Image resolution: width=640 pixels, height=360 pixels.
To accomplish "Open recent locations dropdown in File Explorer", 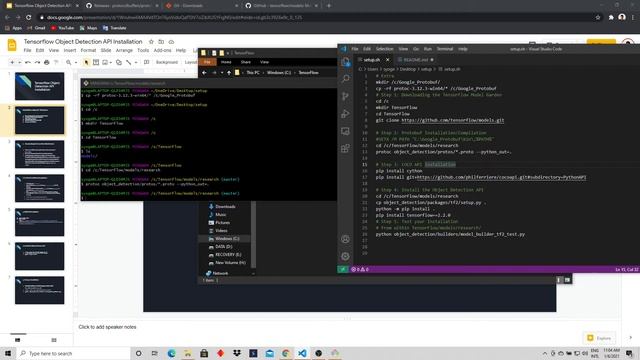I will [x=222, y=73].
